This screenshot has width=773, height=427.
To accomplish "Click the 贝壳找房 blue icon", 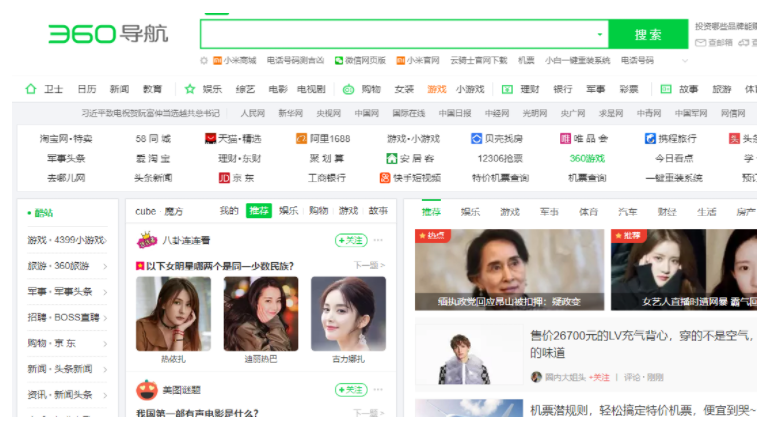I will (x=476, y=139).
